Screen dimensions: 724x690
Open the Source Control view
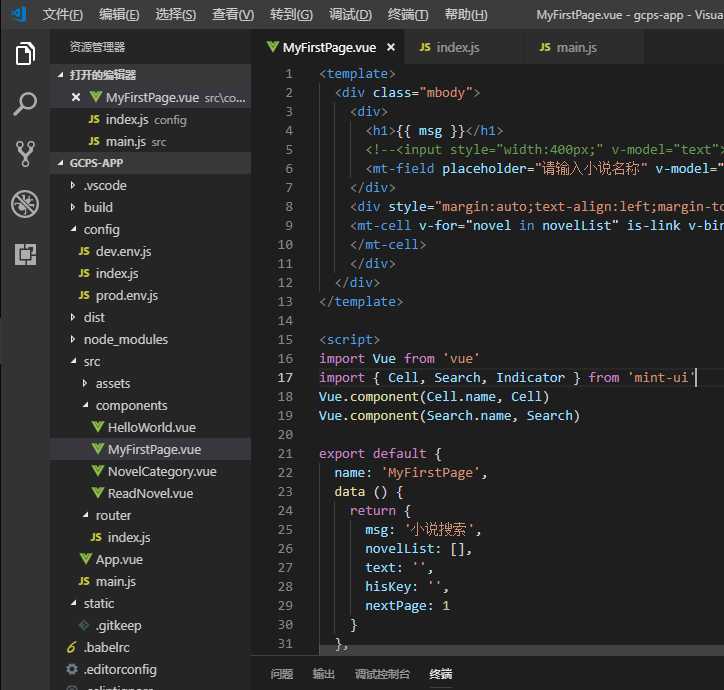coord(25,154)
